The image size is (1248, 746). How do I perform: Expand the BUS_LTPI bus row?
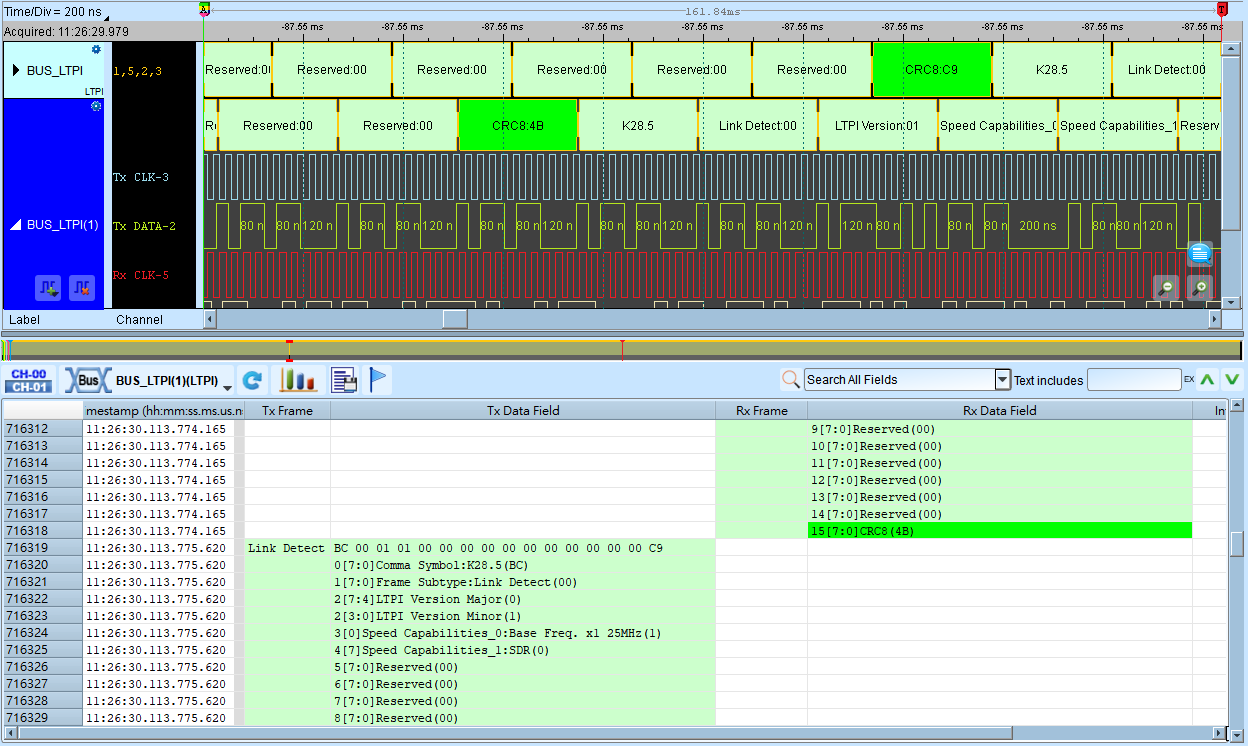click(x=16, y=70)
